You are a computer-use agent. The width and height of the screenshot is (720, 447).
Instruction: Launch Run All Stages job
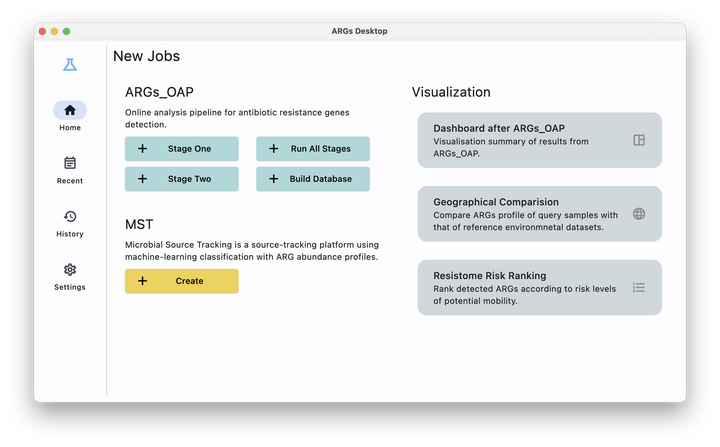tap(320, 149)
